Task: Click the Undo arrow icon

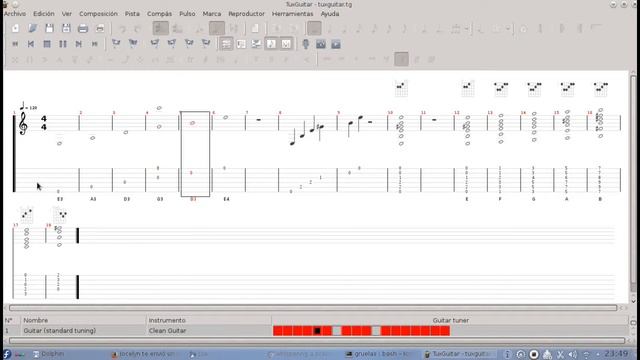Action: point(122,29)
